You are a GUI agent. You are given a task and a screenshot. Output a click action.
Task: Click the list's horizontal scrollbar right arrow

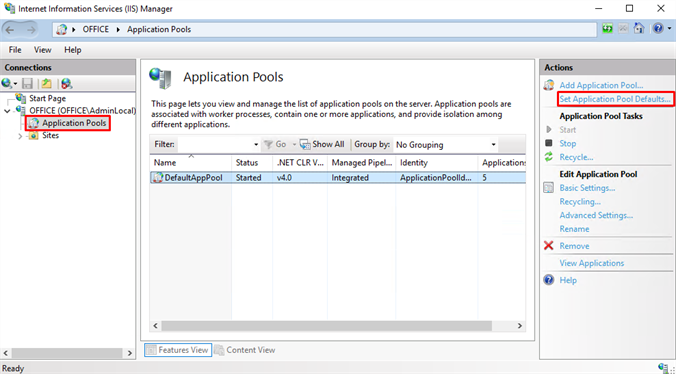520,326
